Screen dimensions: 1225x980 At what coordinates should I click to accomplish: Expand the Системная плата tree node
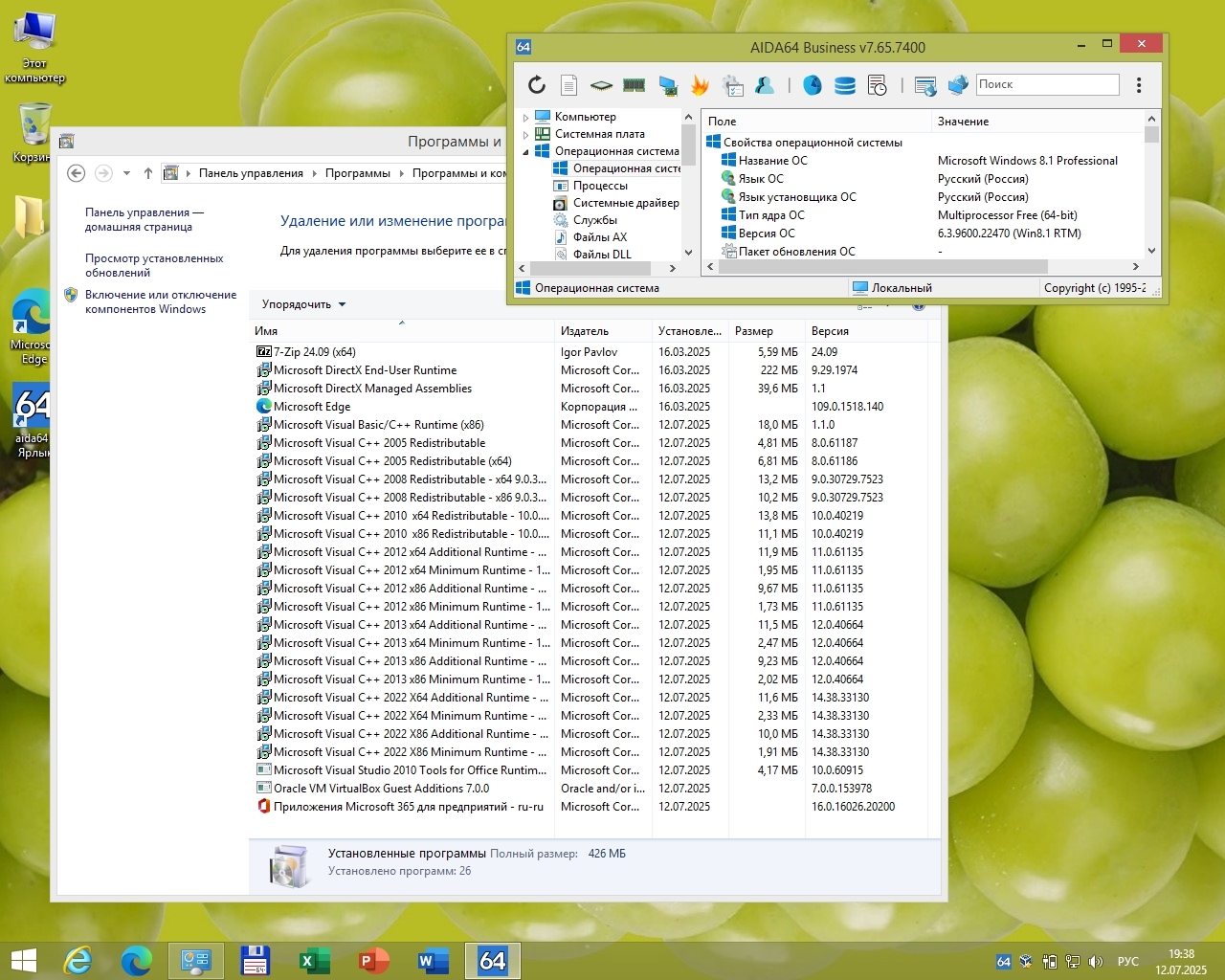(x=525, y=135)
